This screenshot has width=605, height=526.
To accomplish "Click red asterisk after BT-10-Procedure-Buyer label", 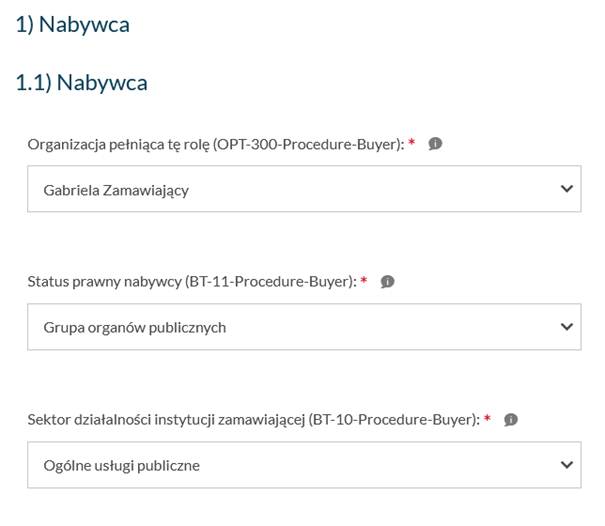I will [487, 419].
